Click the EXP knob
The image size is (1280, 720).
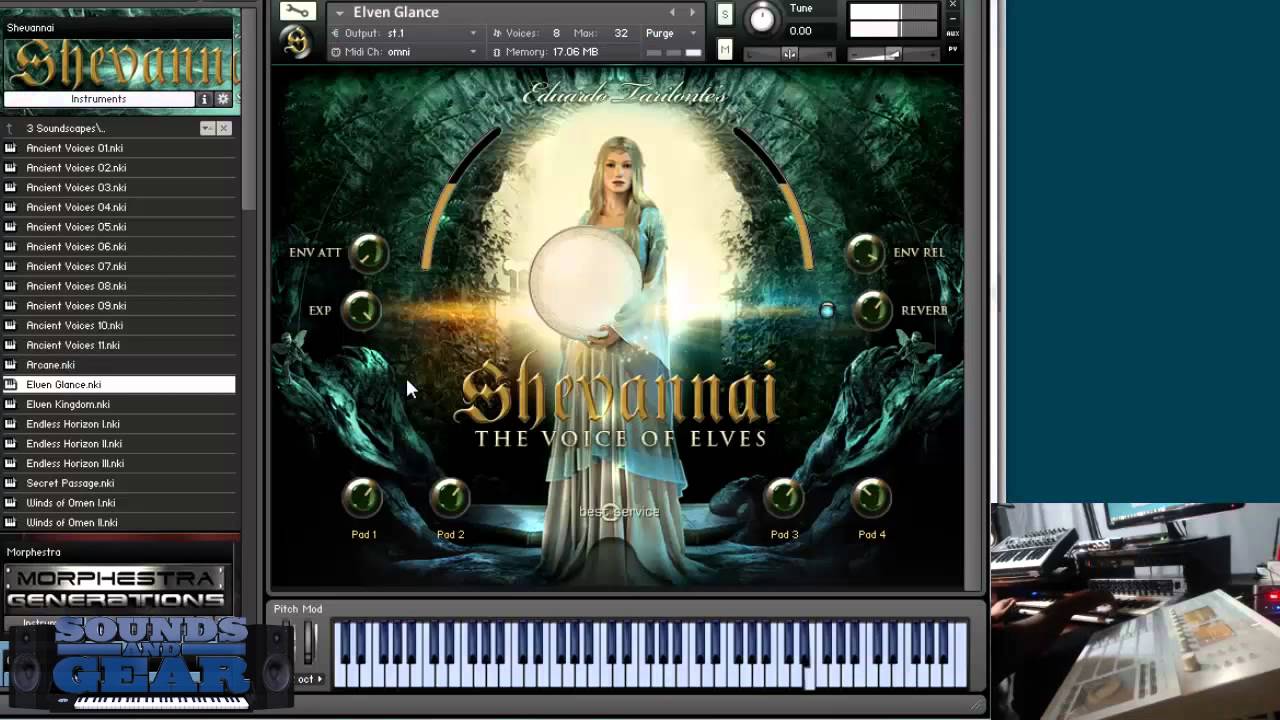point(361,311)
